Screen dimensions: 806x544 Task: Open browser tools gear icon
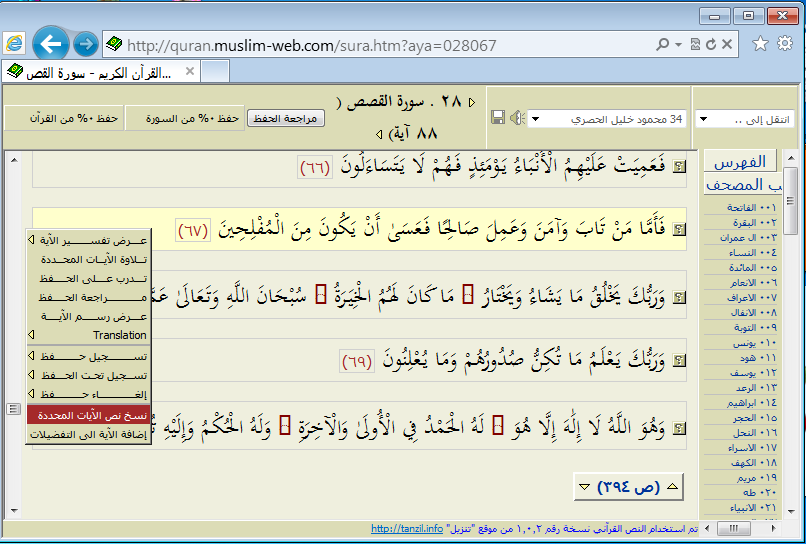[785, 44]
